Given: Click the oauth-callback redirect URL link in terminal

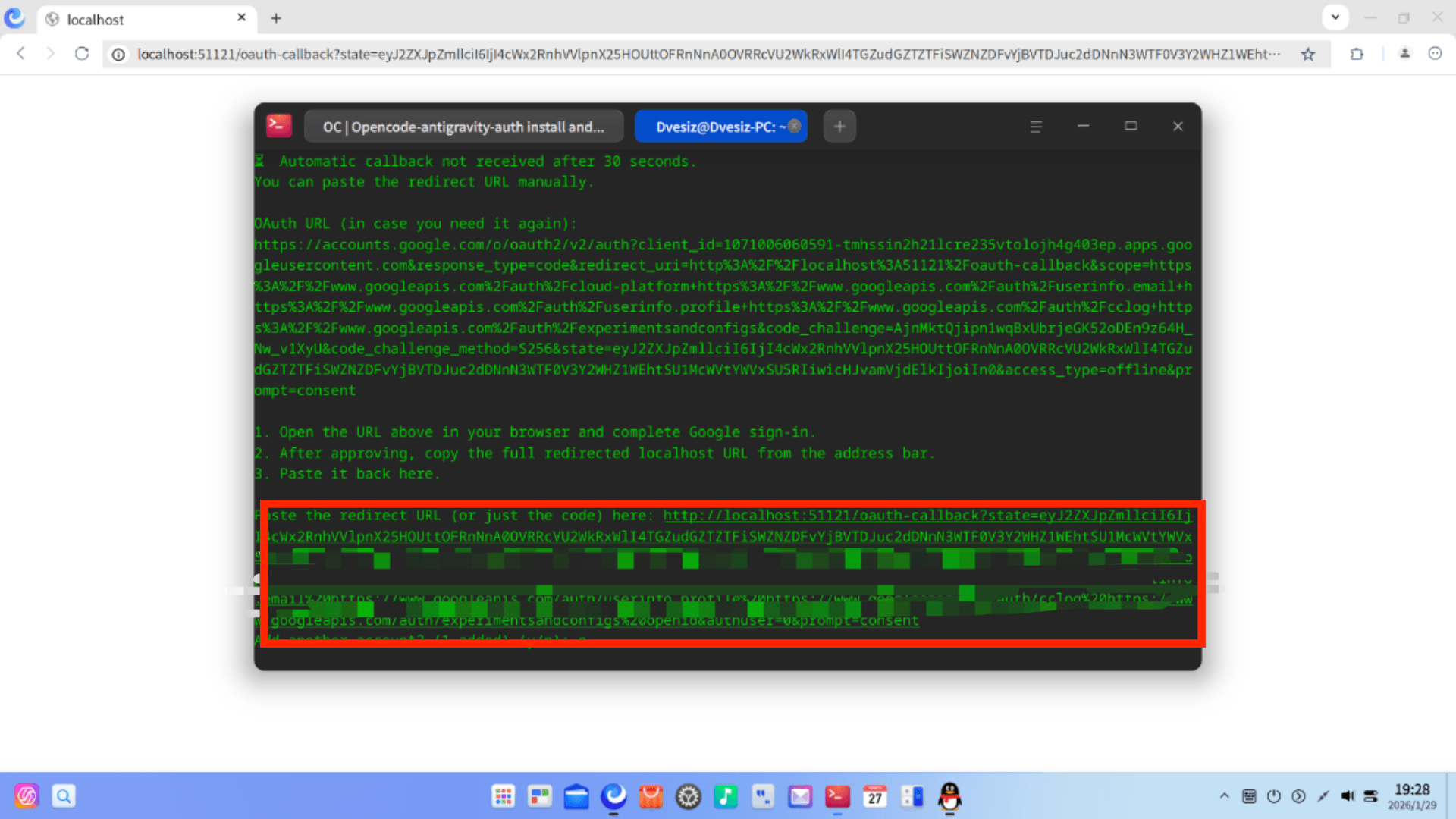Looking at the screenshot, I should pos(872,515).
